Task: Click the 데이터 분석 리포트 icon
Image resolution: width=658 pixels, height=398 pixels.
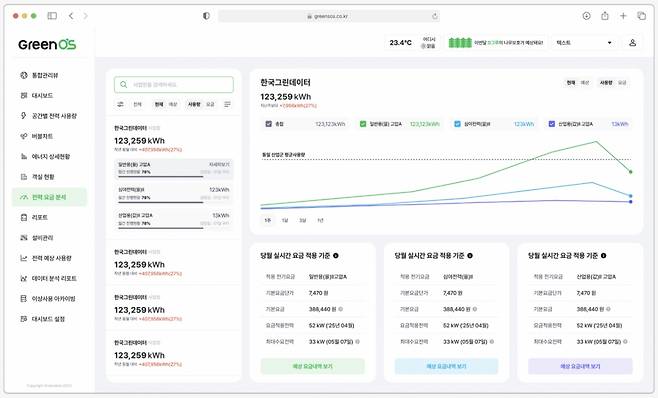Action: (x=24, y=278)
